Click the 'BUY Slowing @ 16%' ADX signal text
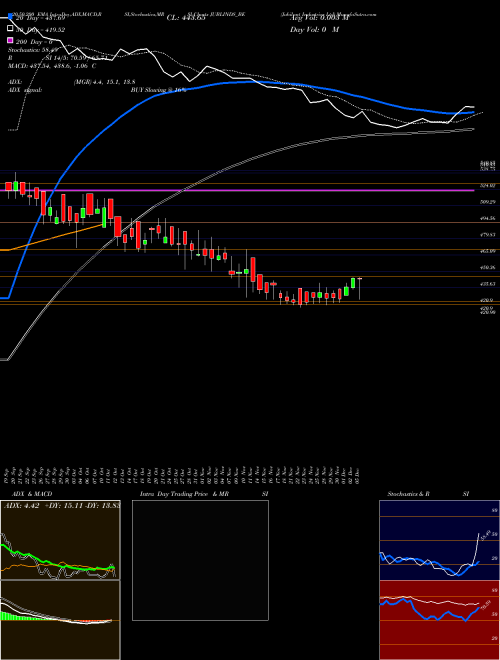This screenshot has height=660, width=500. tap(158, 90)
